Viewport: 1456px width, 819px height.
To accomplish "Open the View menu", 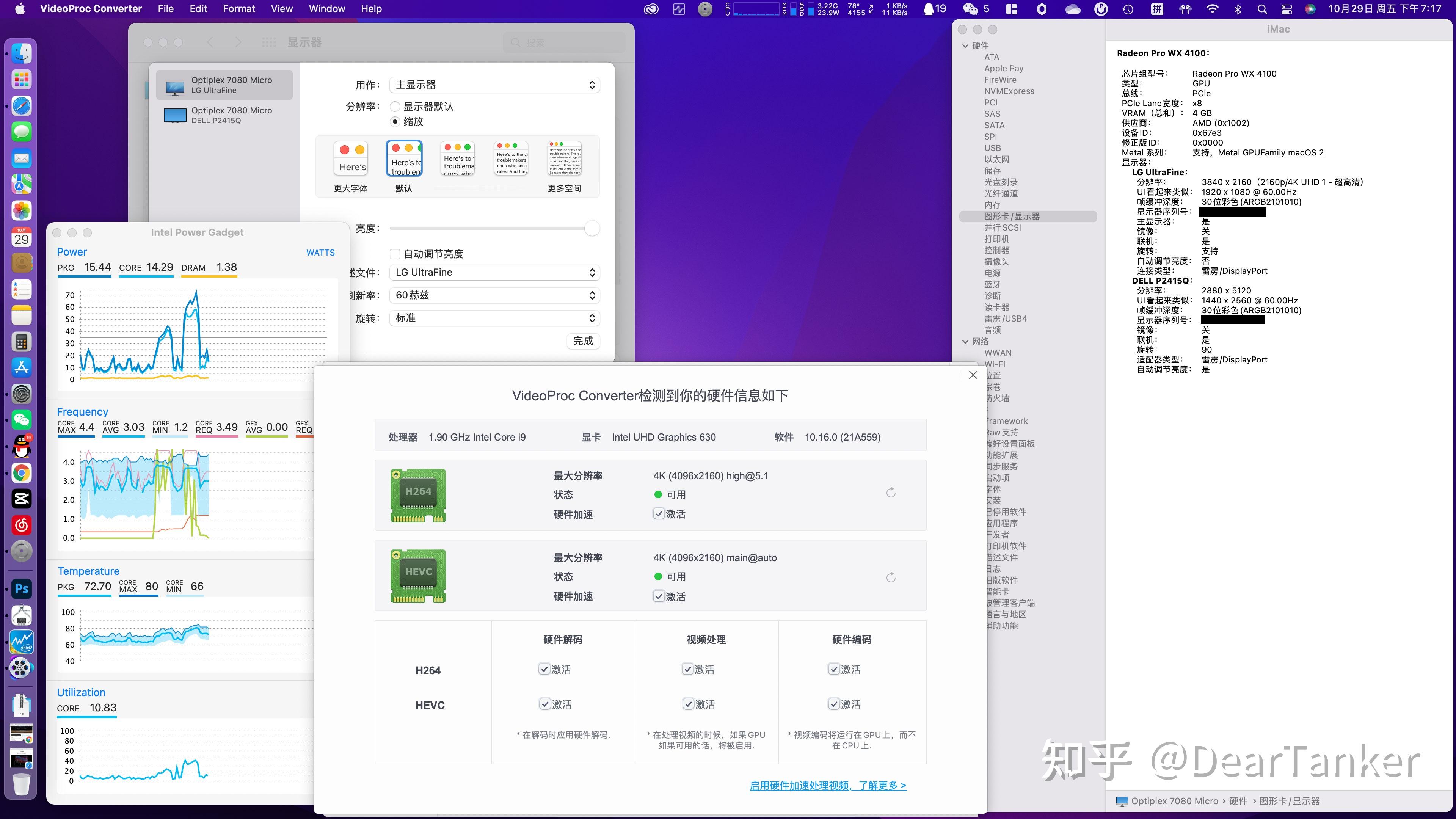I will point(281,9).
